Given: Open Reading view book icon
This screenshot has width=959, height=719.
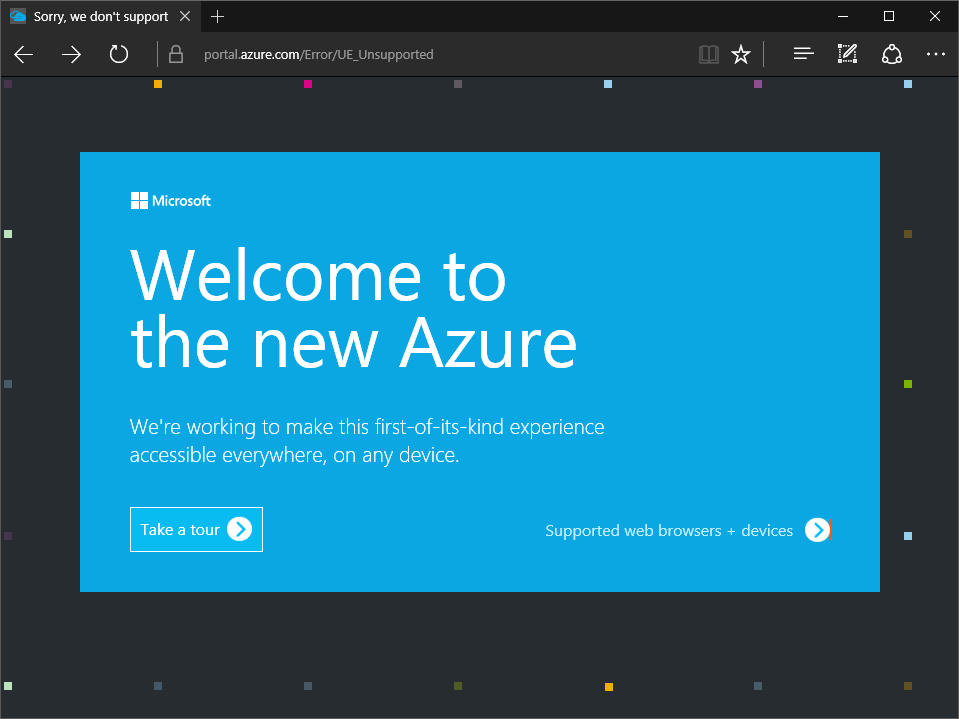Looking at the screenshot, I should (x=708, y=54).
